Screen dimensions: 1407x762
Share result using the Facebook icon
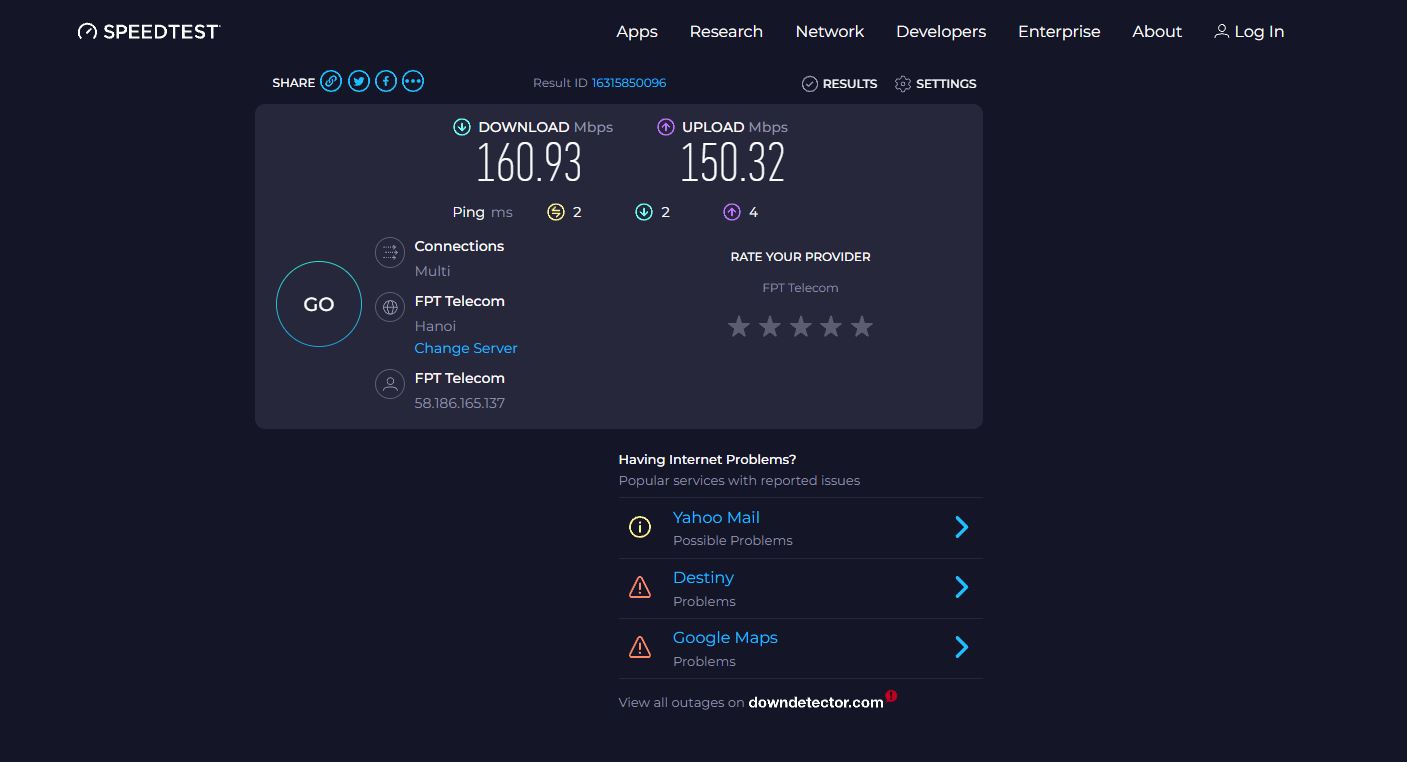click(x=386, y=82)
